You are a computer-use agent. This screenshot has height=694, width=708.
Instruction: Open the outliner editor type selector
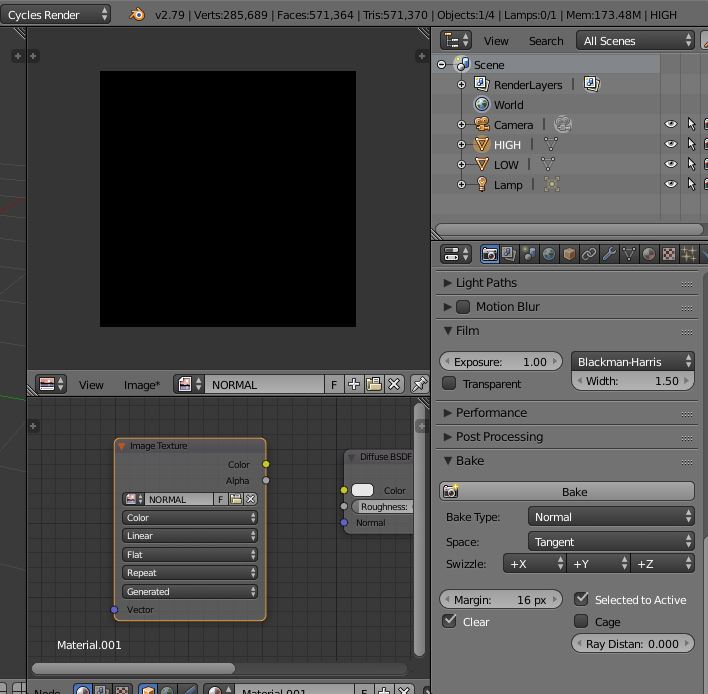pos(456,41)
